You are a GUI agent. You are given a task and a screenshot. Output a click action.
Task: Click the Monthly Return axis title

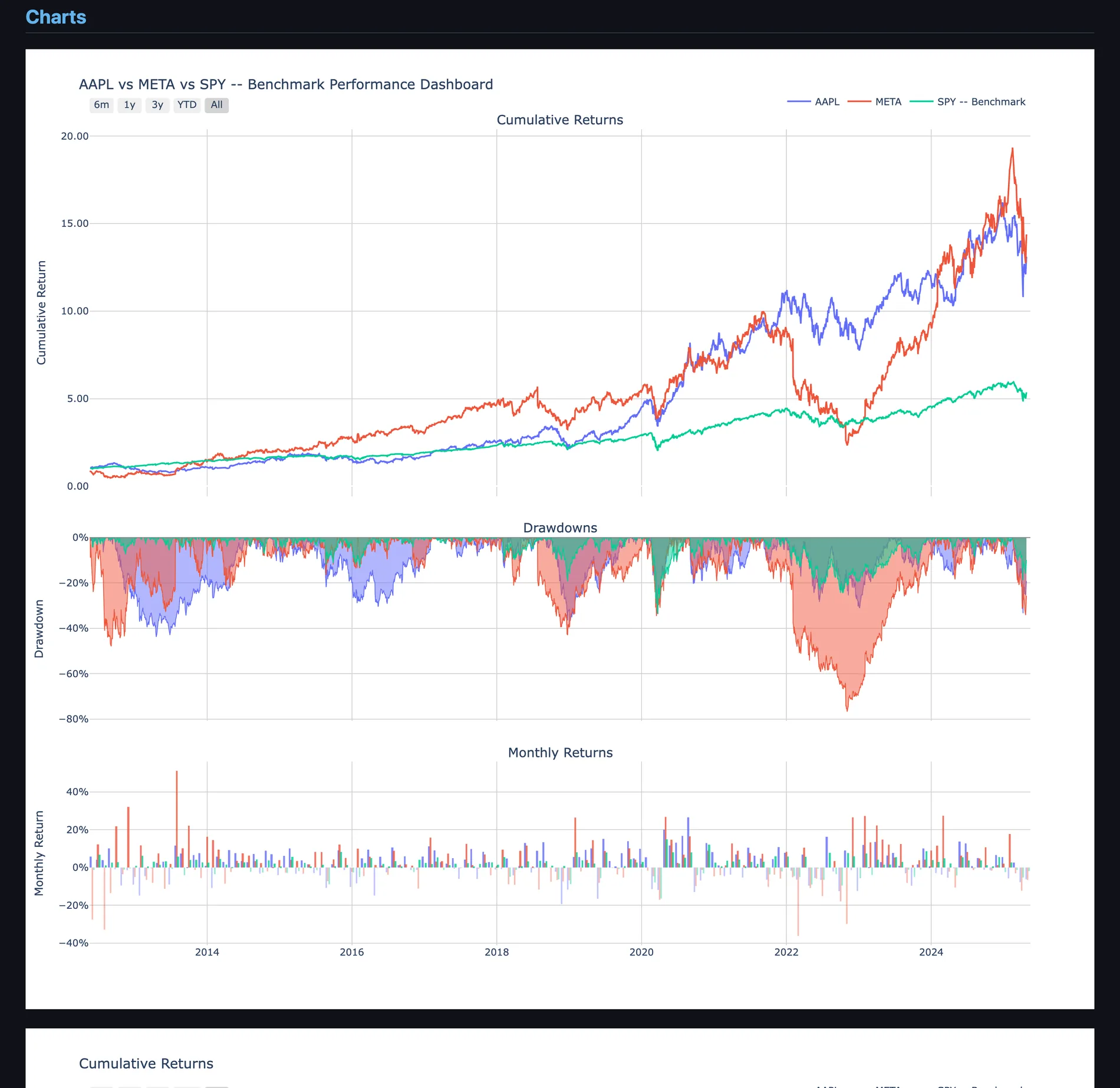[x=39, y=853]
